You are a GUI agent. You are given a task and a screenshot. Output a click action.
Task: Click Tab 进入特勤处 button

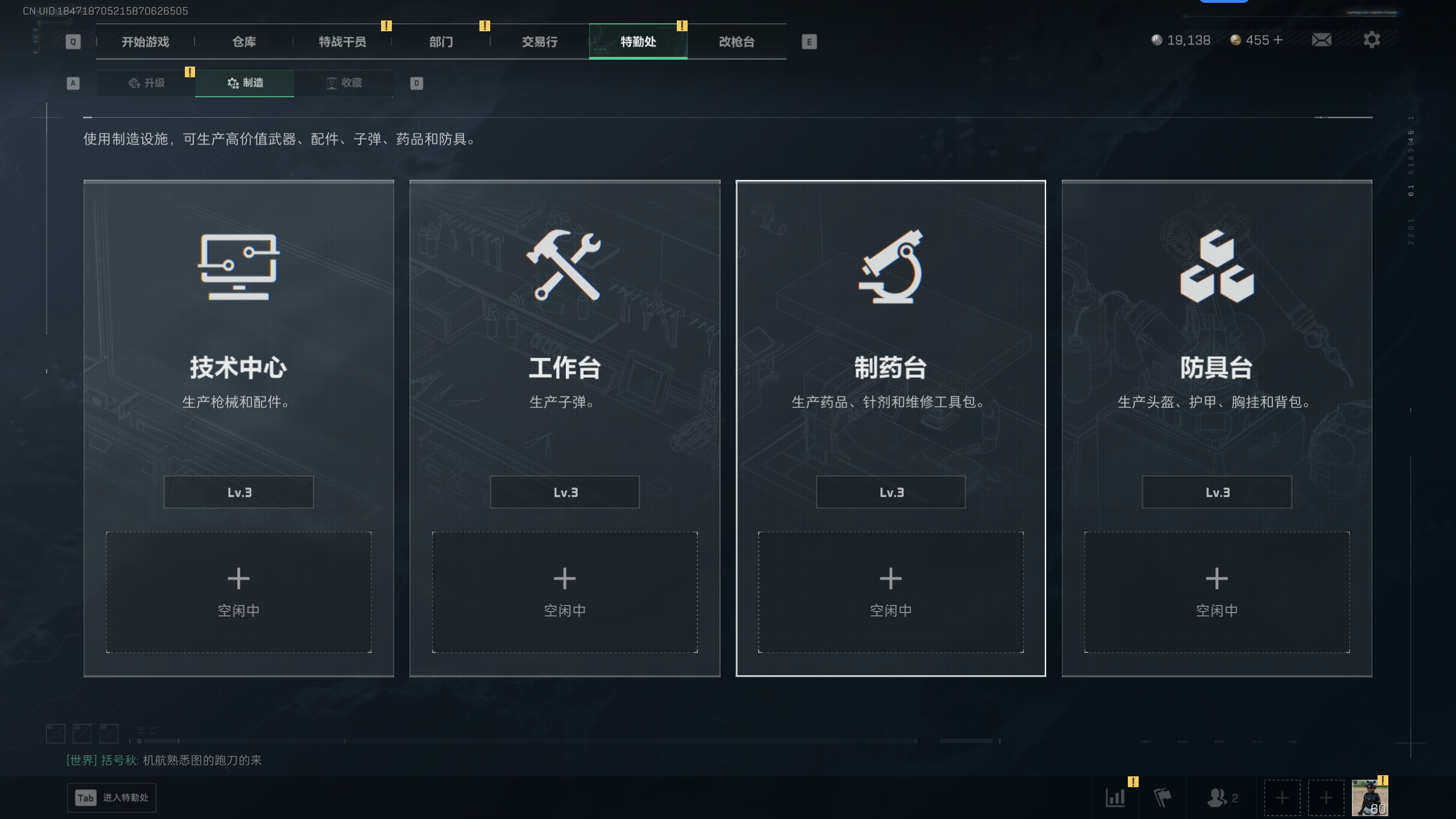[x=111, y=797]
